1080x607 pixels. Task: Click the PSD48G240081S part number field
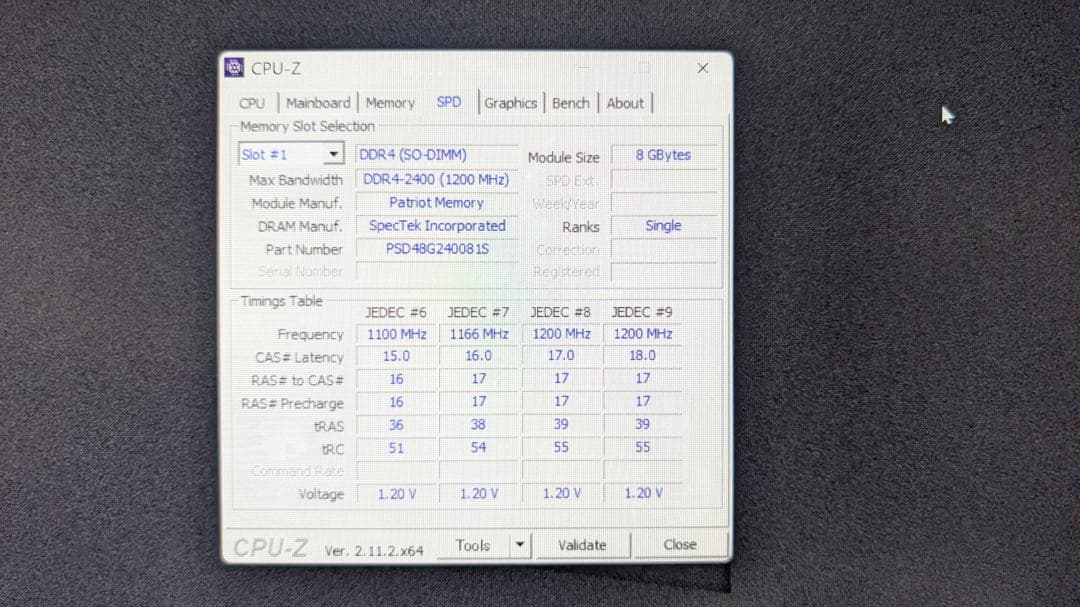tap(436, 249)
